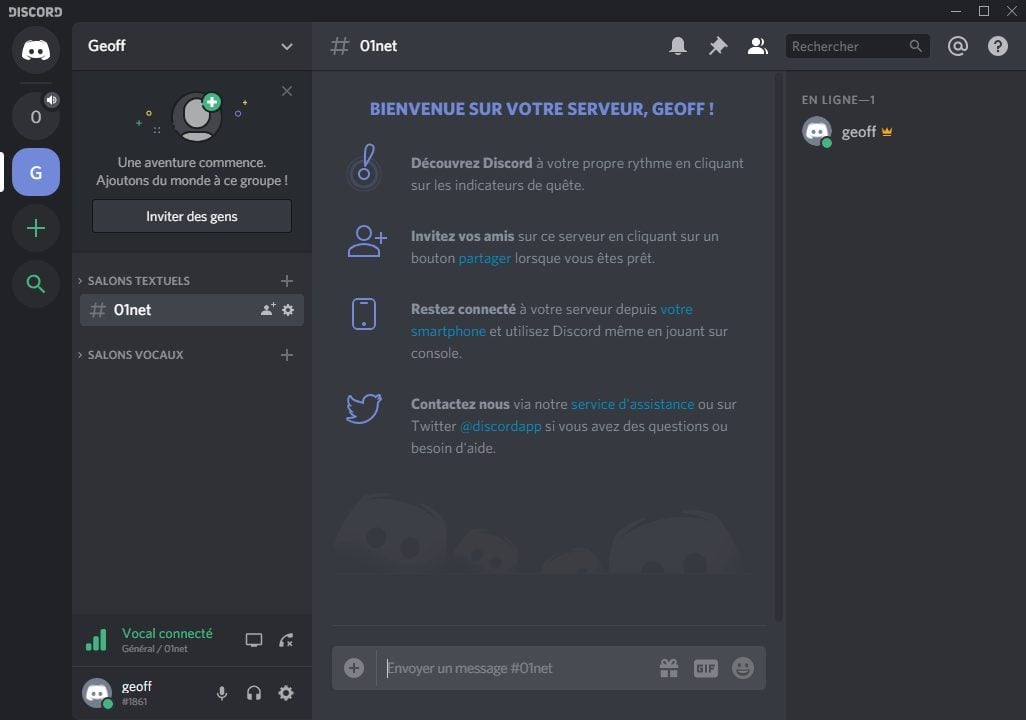Image resolution: width=1026 pixels, height=720 pixels.
Task: Open server discovery search in the sidebar
Action: [x=36, y=283]
